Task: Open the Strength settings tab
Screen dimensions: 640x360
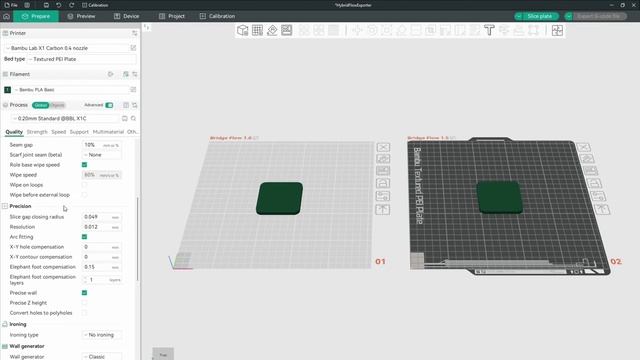Action: (x=37, y=132)
